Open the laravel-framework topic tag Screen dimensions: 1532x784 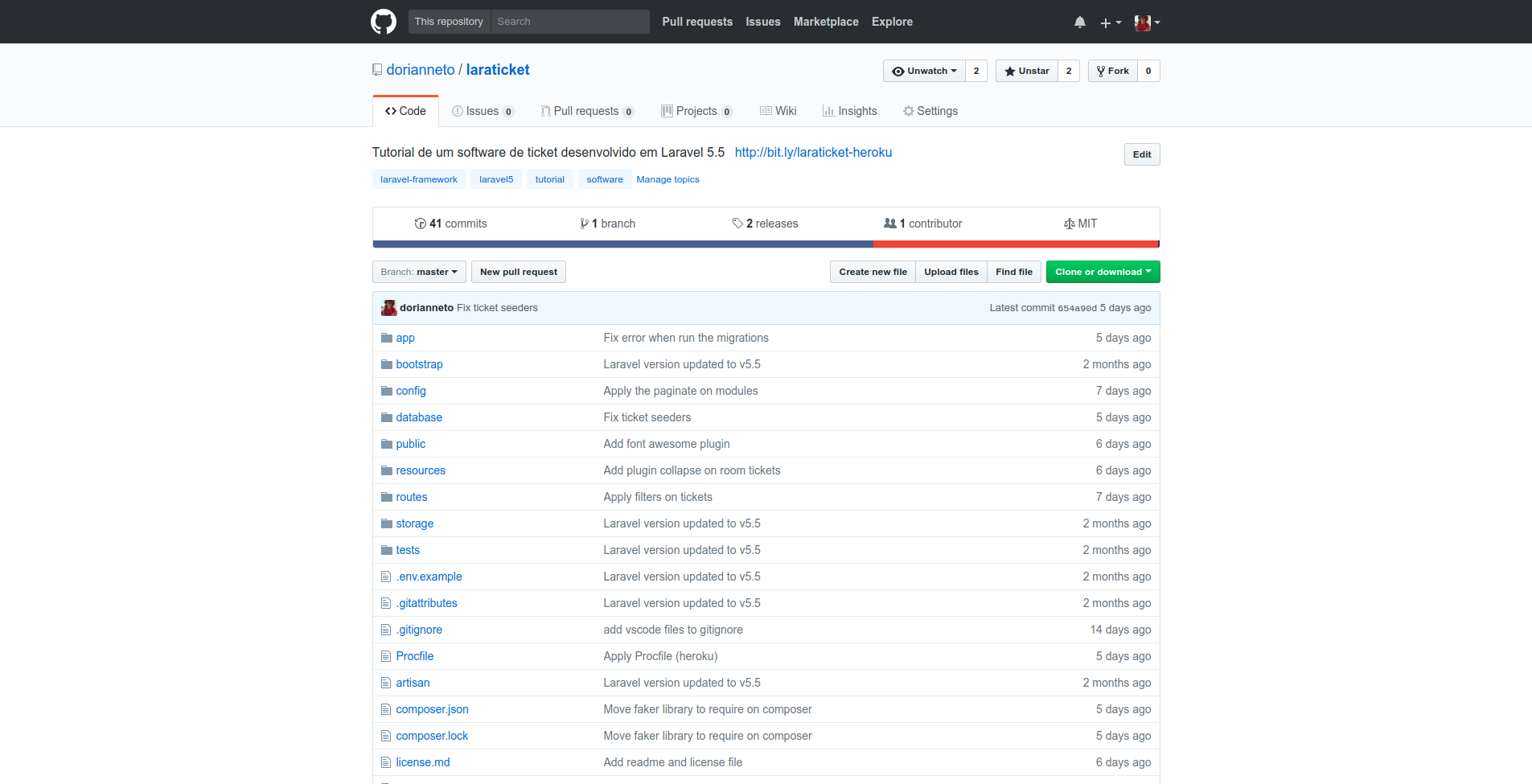point(419,179)
